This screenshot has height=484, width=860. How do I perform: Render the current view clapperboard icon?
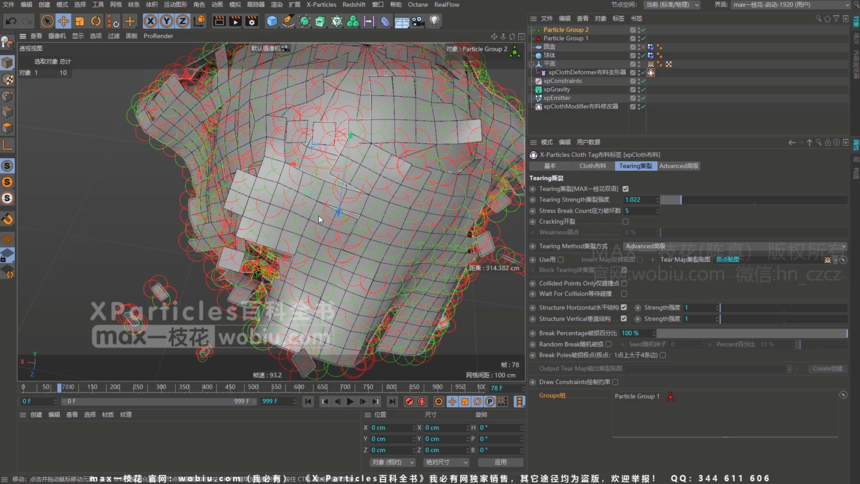click(x=219, y=21)
